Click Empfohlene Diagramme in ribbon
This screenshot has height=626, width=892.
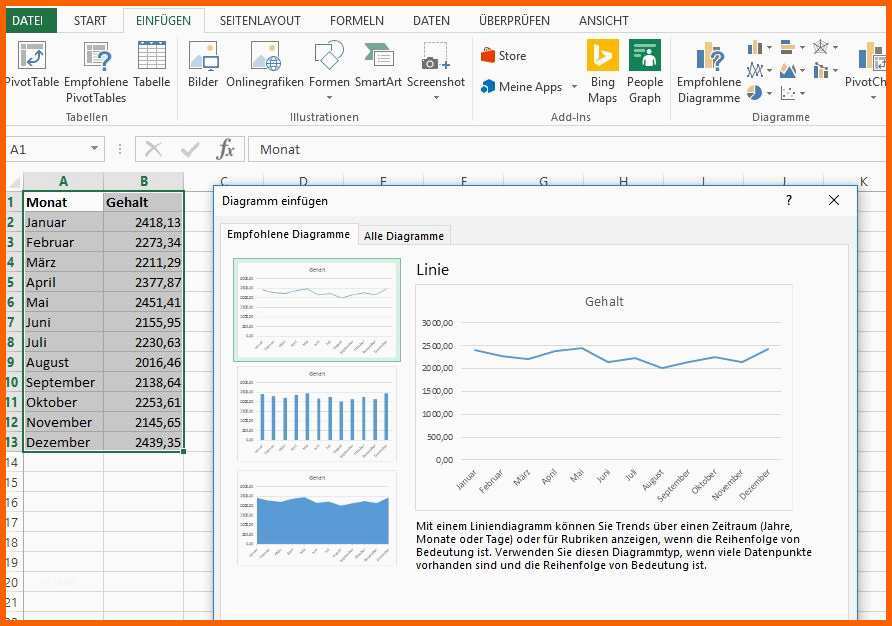(709, 73)
